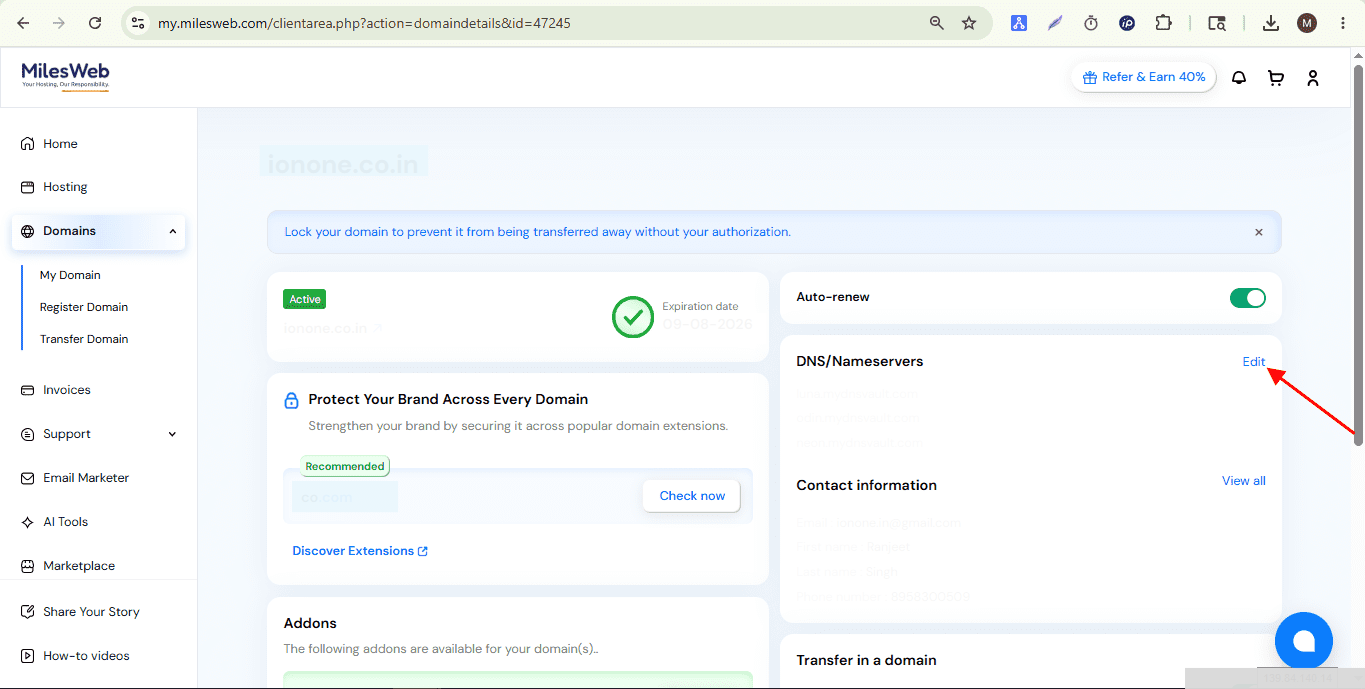Viewport: 1365px width, 689px height.
Task: Open the blue sitemap extension icon
Action: 1019,23
